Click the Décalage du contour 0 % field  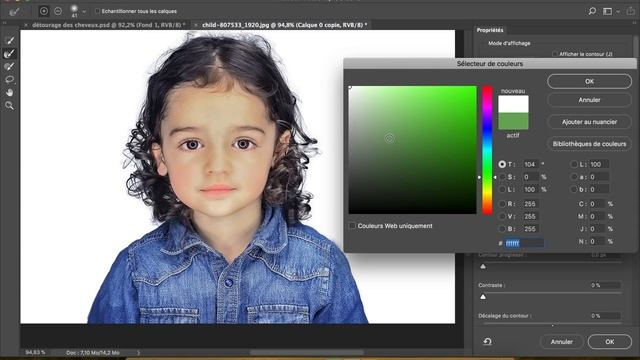(605, 316)
